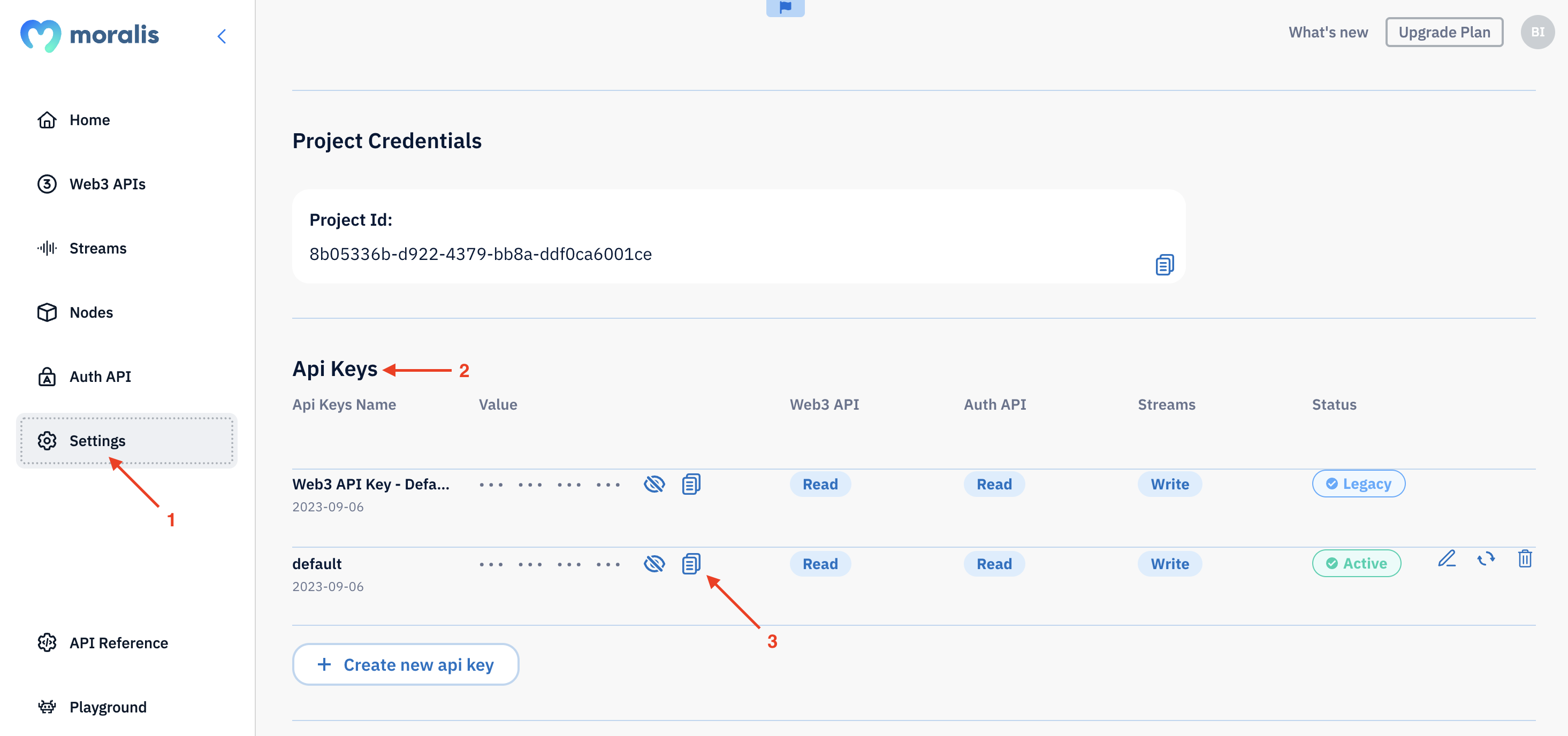
Task: Click the Project Credentials heading
Action: (x=386, y=141)
